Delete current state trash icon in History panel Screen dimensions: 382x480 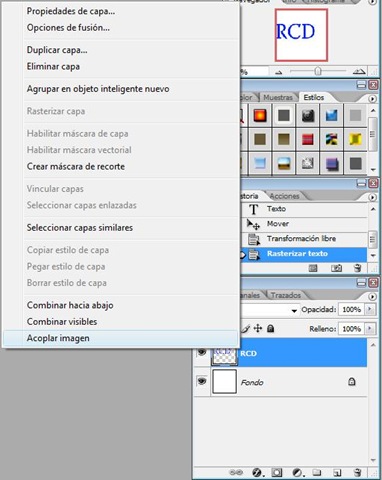(x=357, y=268)
